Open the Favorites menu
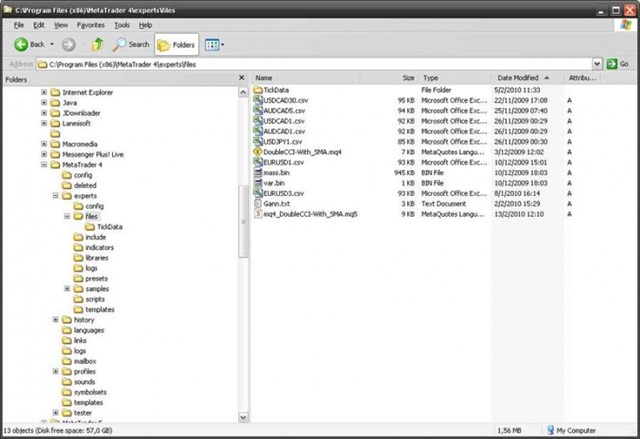Screen dimensions: 640x439 point(91,25)
